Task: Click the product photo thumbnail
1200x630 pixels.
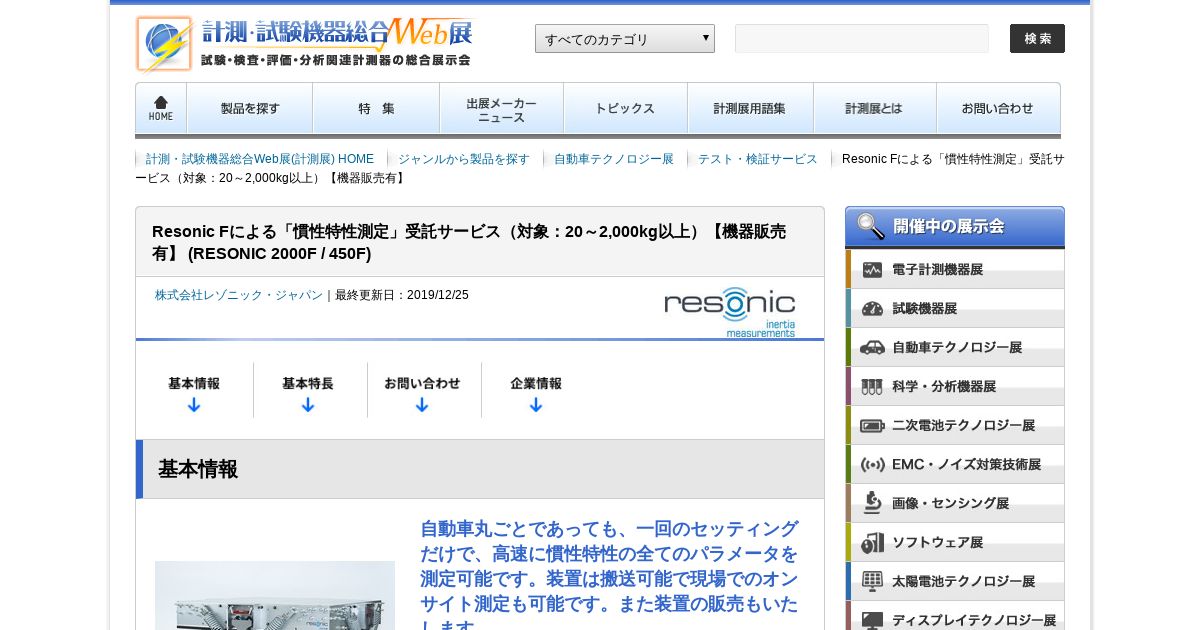Action: pos(275,596)
